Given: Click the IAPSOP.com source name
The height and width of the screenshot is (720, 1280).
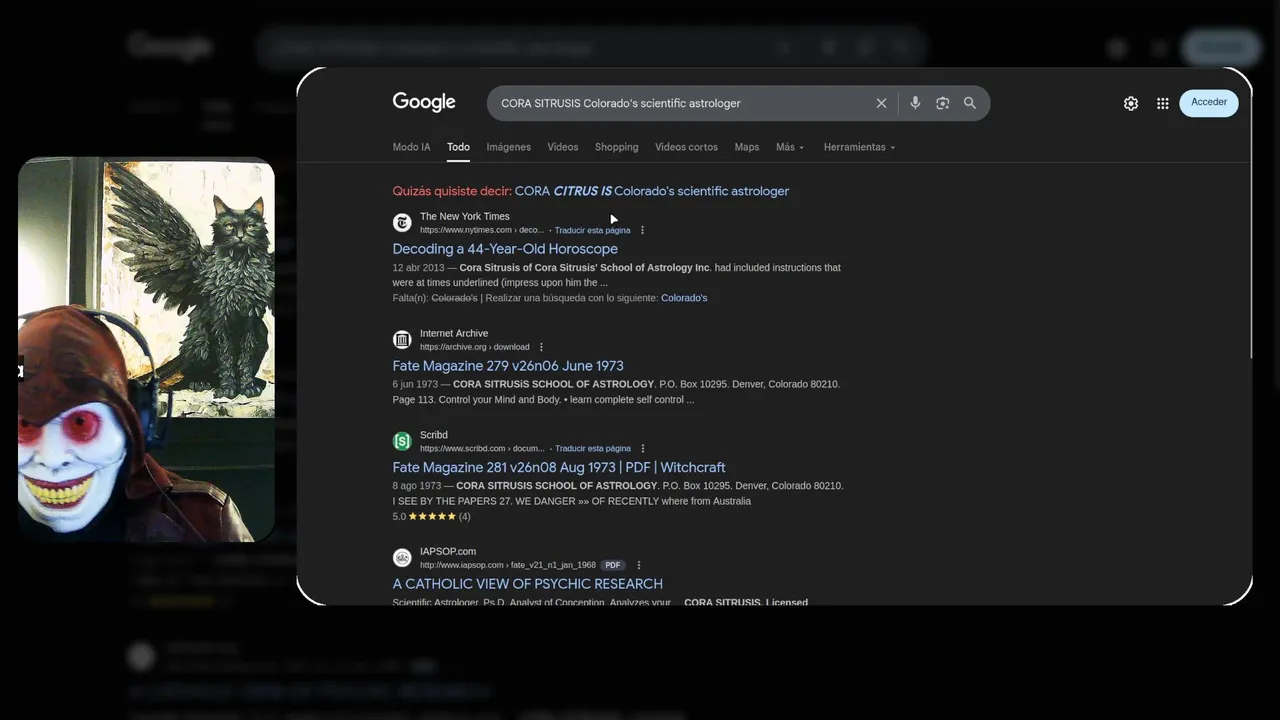Looking at the screenshot, I should tap(448, 551).
